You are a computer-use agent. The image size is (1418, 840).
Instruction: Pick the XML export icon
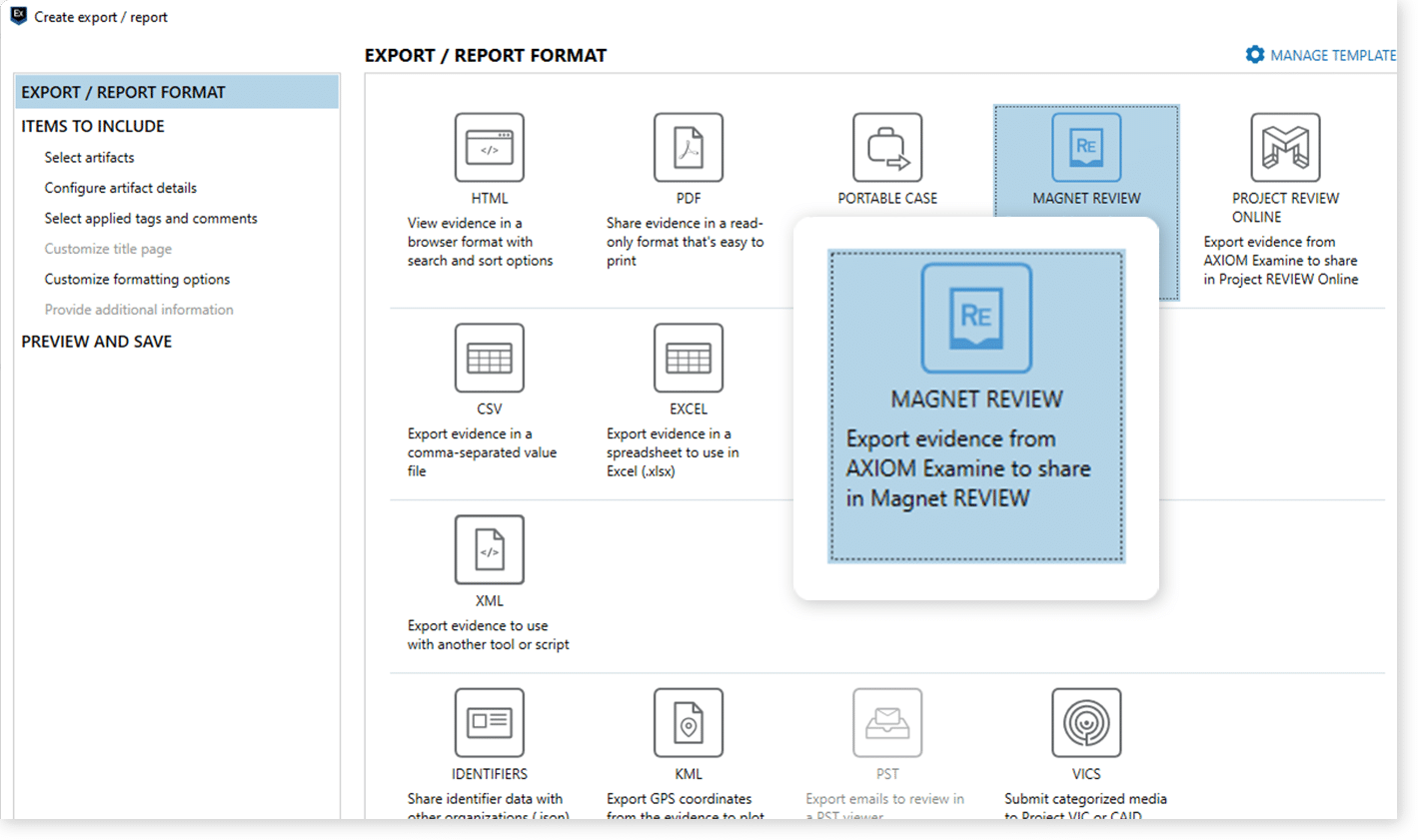tap(490, 549)
